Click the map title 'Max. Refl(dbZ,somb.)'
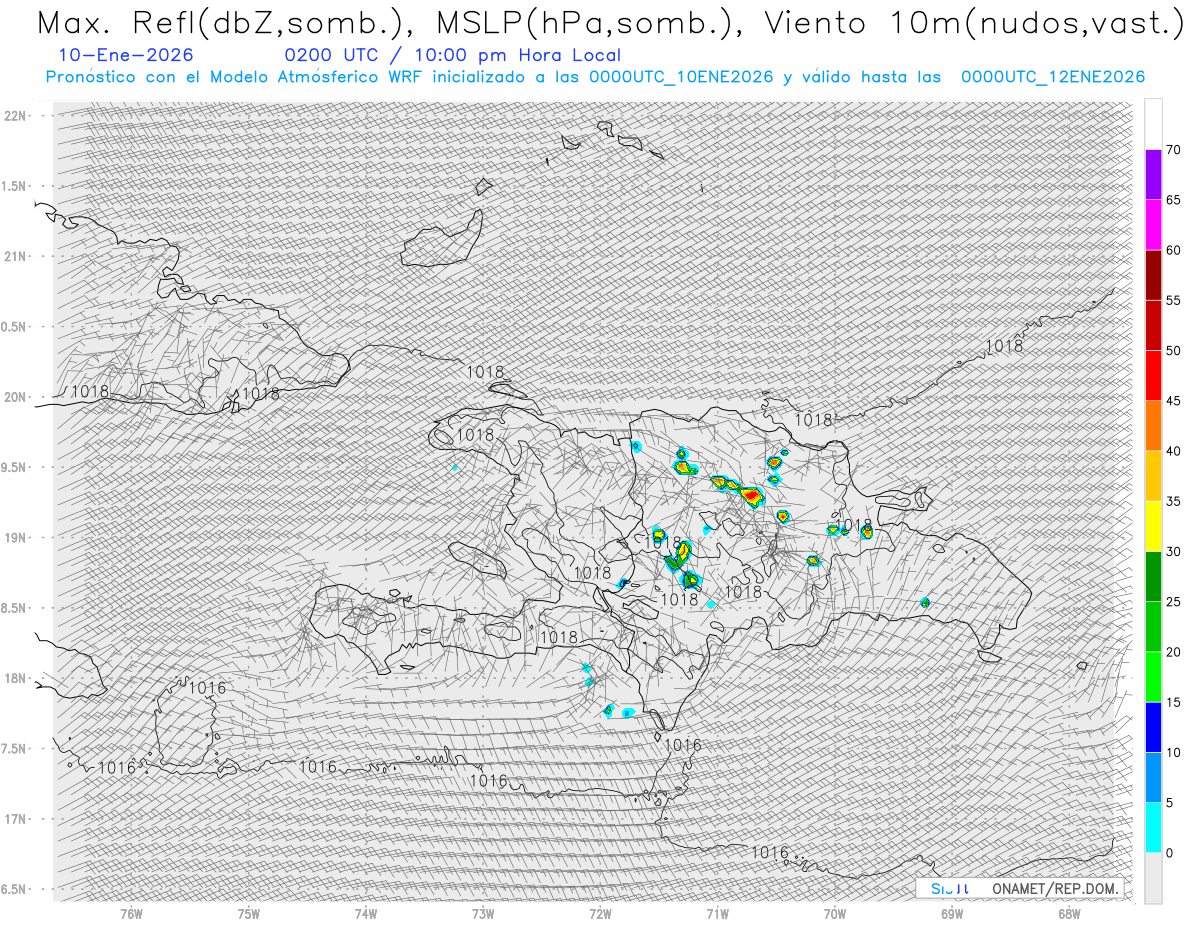Viewport: 1200px width, 927px height. 226,23
